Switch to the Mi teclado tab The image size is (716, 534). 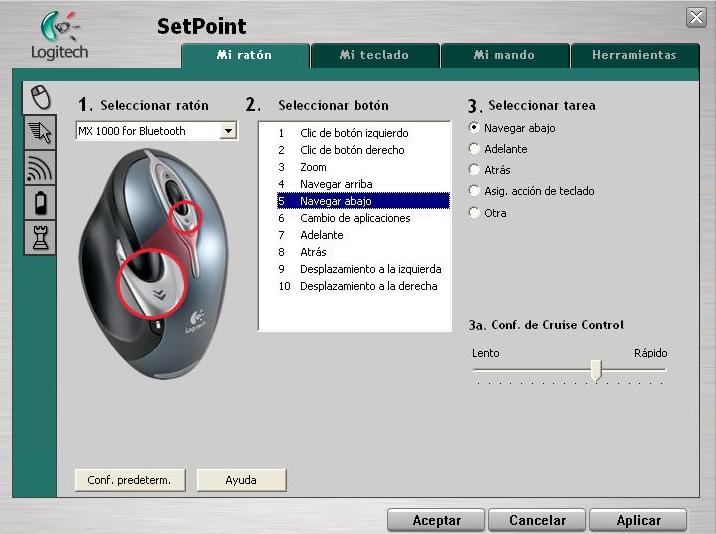click(374, 55)
